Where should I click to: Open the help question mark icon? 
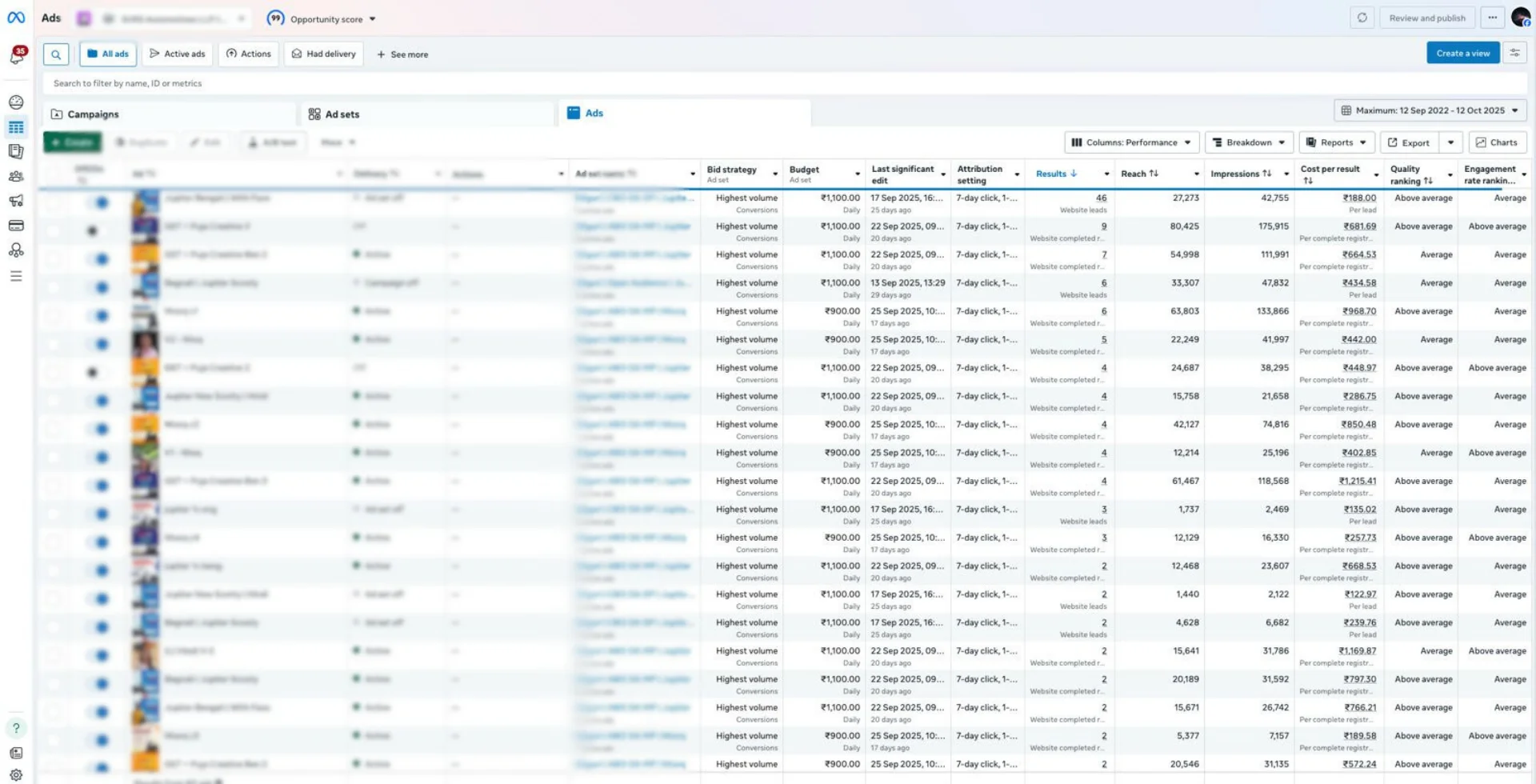pos(16,728)
